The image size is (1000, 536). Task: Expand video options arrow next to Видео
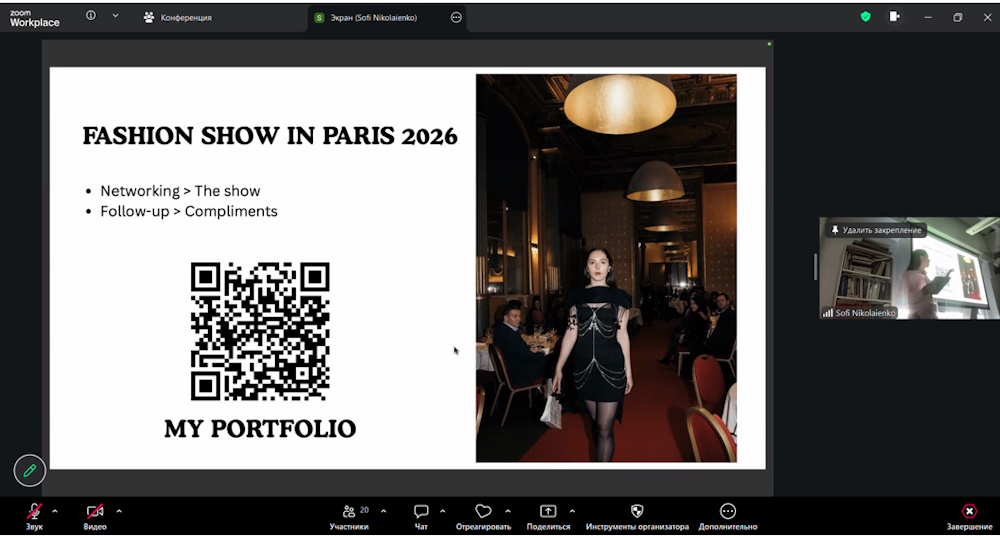(119, 511)
